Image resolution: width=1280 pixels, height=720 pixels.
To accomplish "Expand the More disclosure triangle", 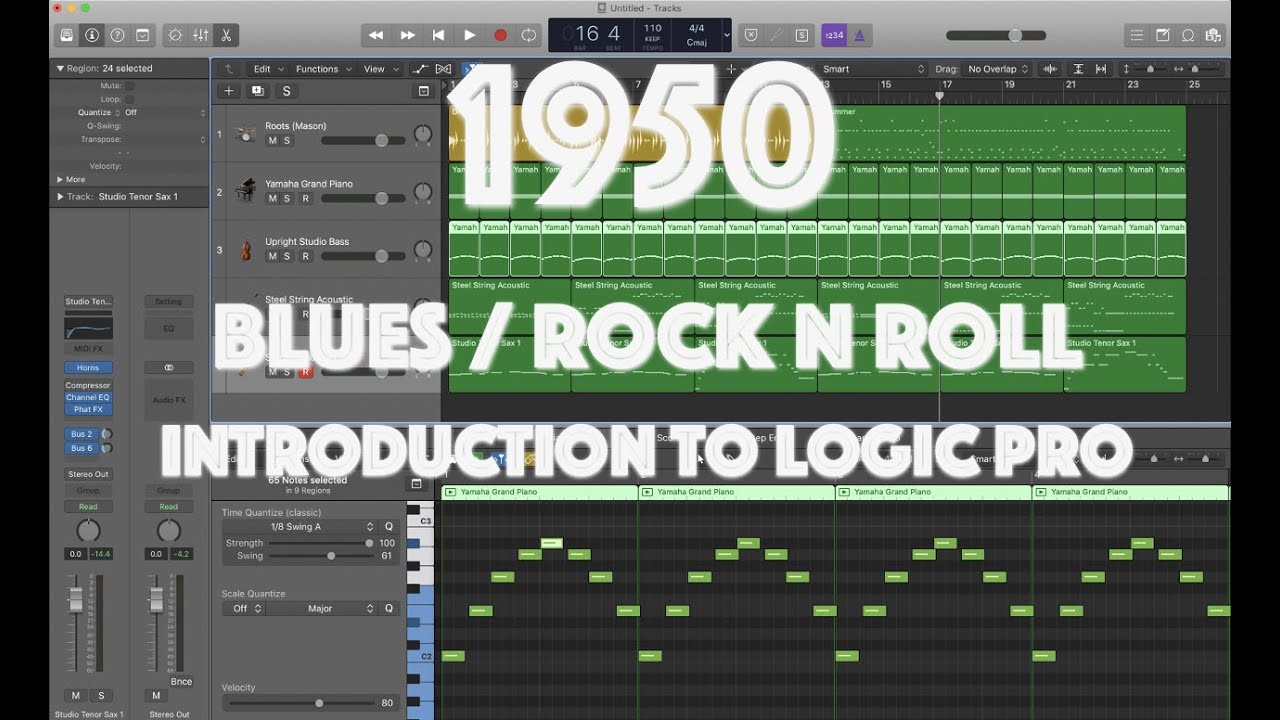I will click(60, 180).
